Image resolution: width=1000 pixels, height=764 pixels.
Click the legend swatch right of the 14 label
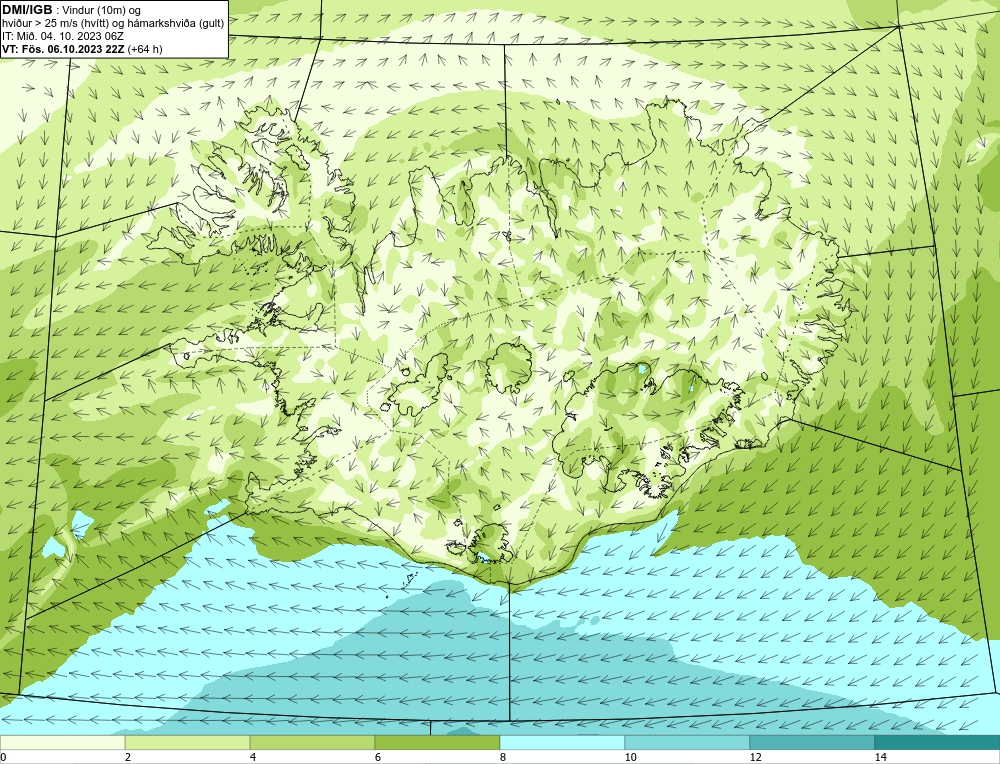tap(938, 743)
